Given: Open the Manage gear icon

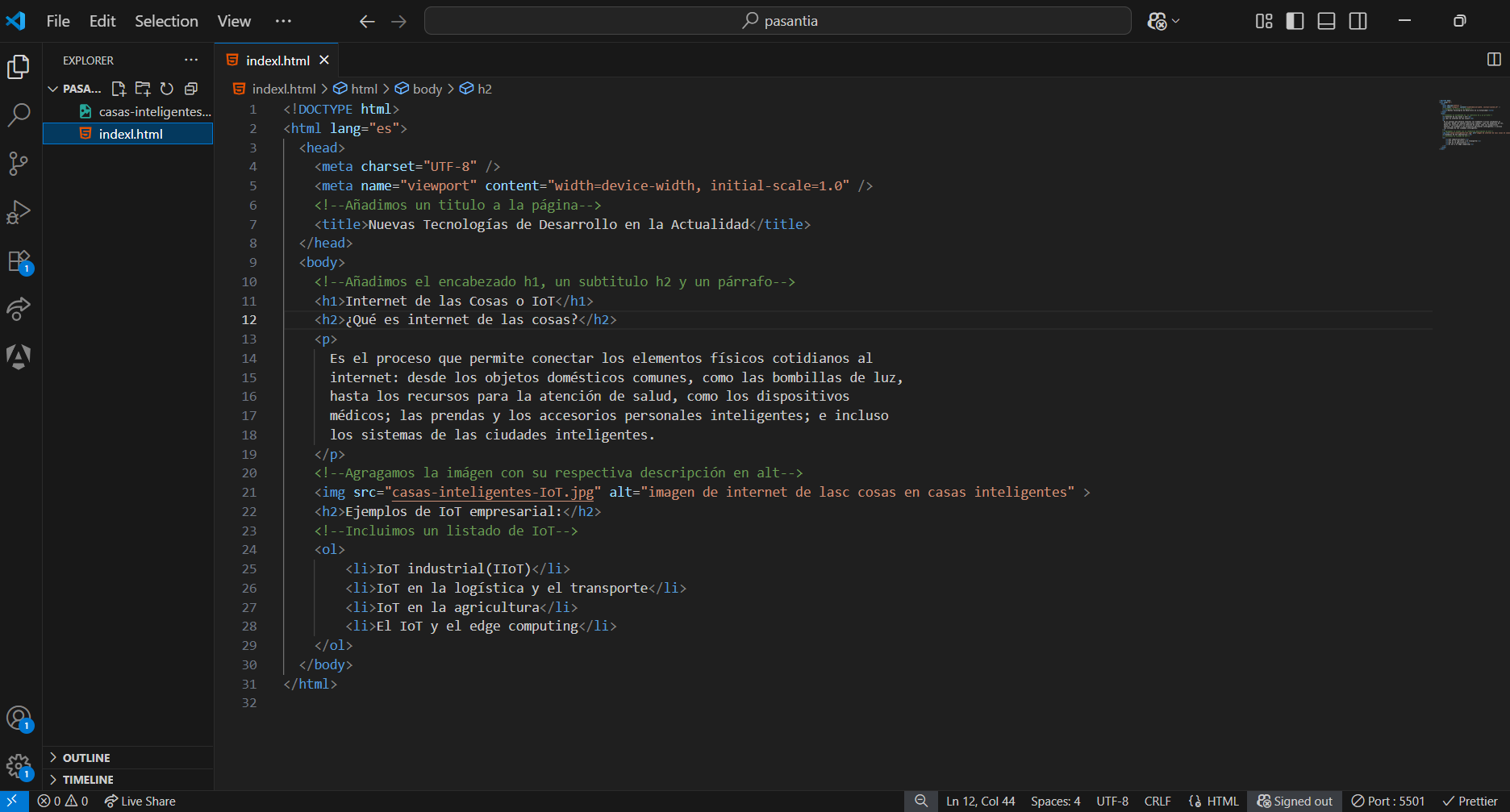Looking at the screenshot, I should 19,767.
